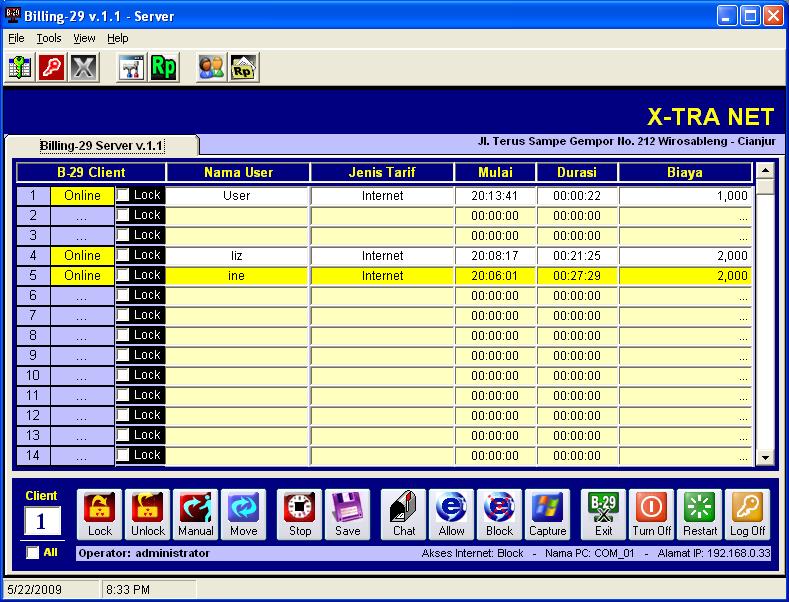Click the Unlock button in bottom panel
The width and height of the screenshot is (789, 602).
point(147,514)
